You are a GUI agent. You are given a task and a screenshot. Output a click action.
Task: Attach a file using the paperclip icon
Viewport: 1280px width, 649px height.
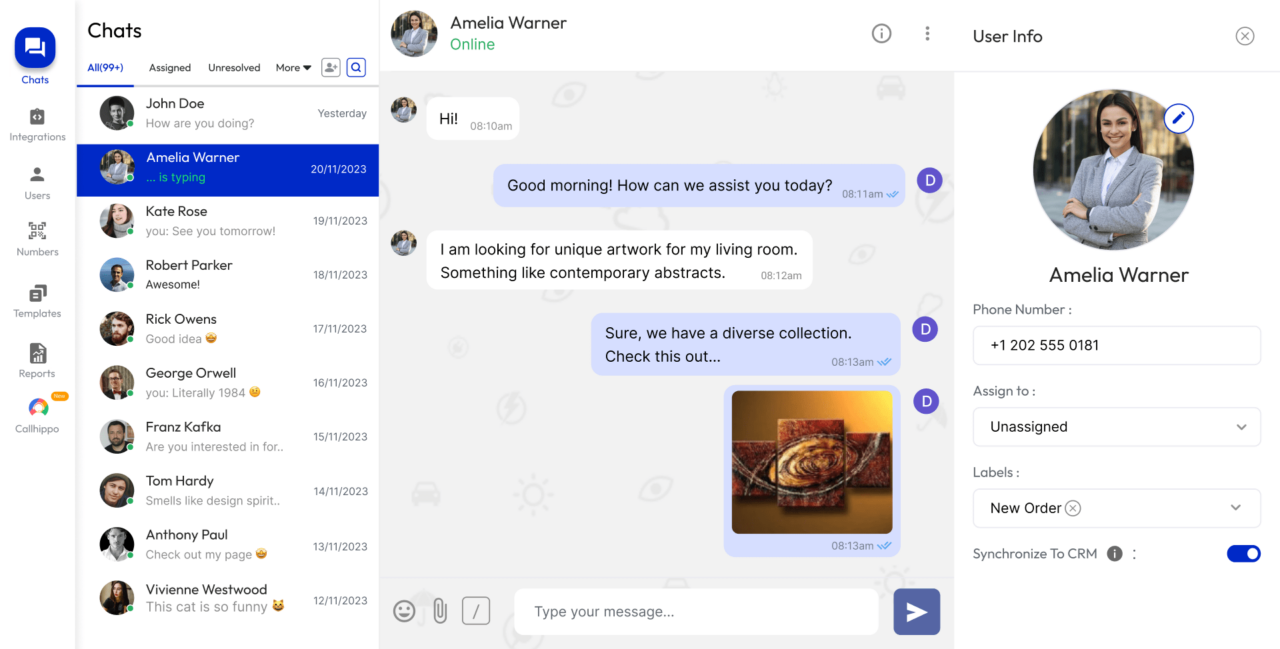click(x=440, y=611)
